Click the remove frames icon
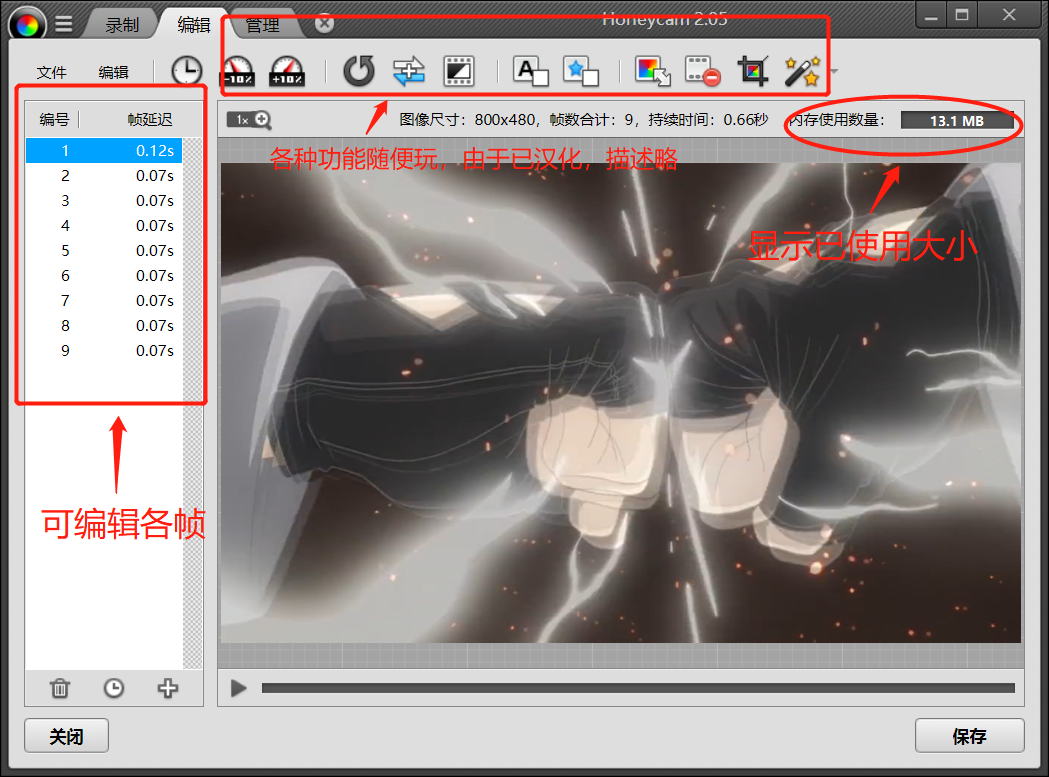Viewport: 1049px width, 777px height. click(702, 71)
